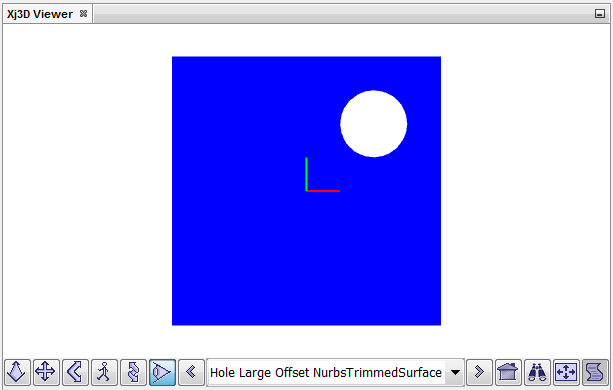
Task: Select the Walk navigation mode icon
Action: coord(104,372)
